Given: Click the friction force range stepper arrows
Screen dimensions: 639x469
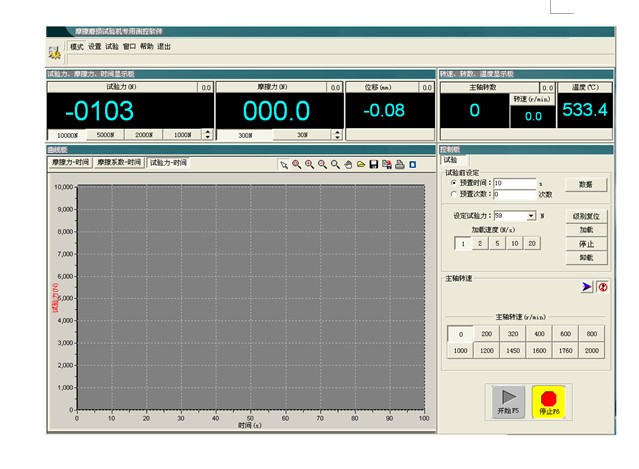Looking at the screenshot, I should point(337,134).
